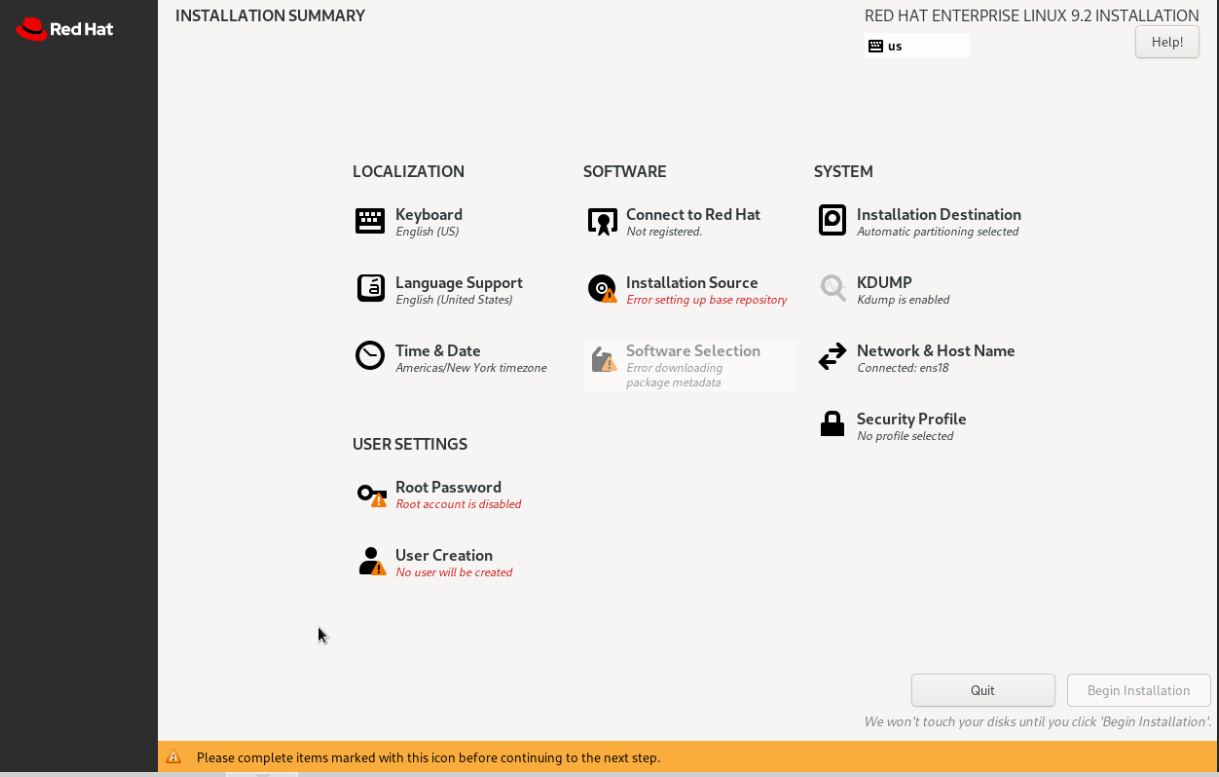1219x777 pixels.
Task: Select the Connect to Red Hat label
Action: pos(693,214)
